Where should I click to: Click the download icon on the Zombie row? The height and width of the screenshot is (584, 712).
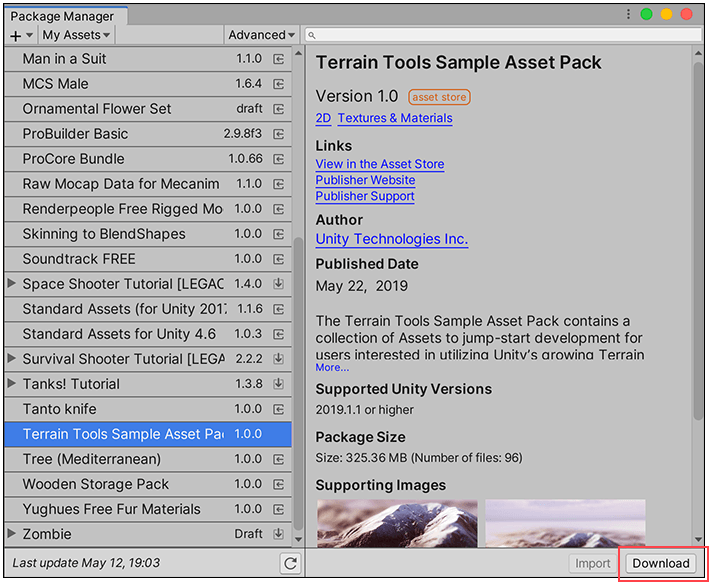point(278,534)
